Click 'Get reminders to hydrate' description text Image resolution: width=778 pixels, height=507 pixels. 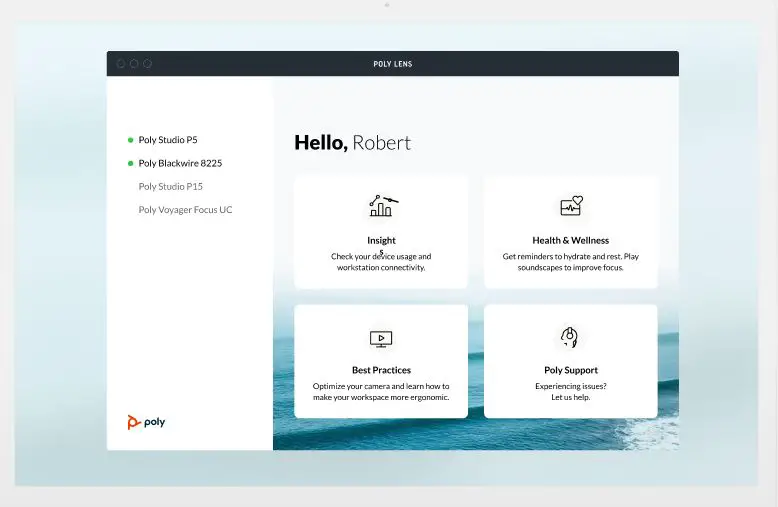(571, 262)
